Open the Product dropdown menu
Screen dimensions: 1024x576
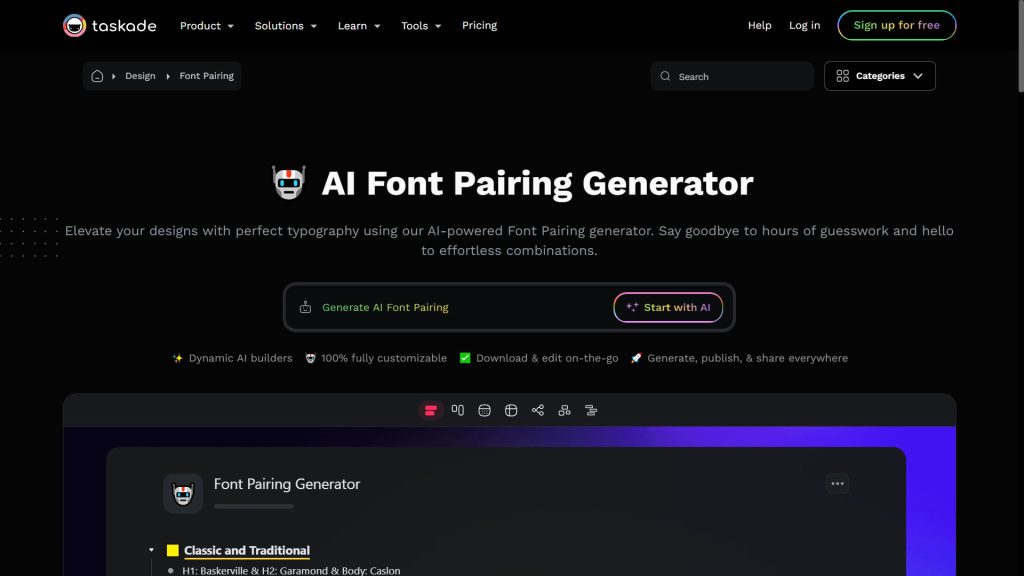tap(206, 25)
